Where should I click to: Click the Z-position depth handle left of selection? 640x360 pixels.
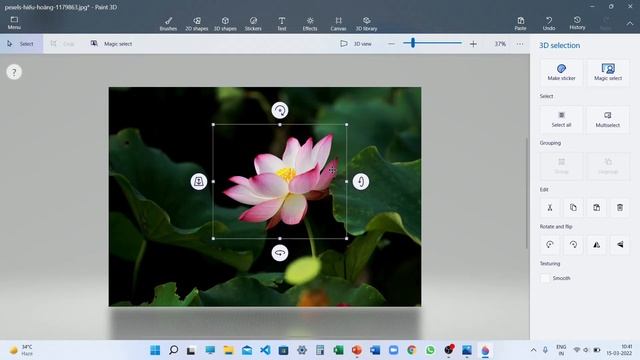pos(199,182)
